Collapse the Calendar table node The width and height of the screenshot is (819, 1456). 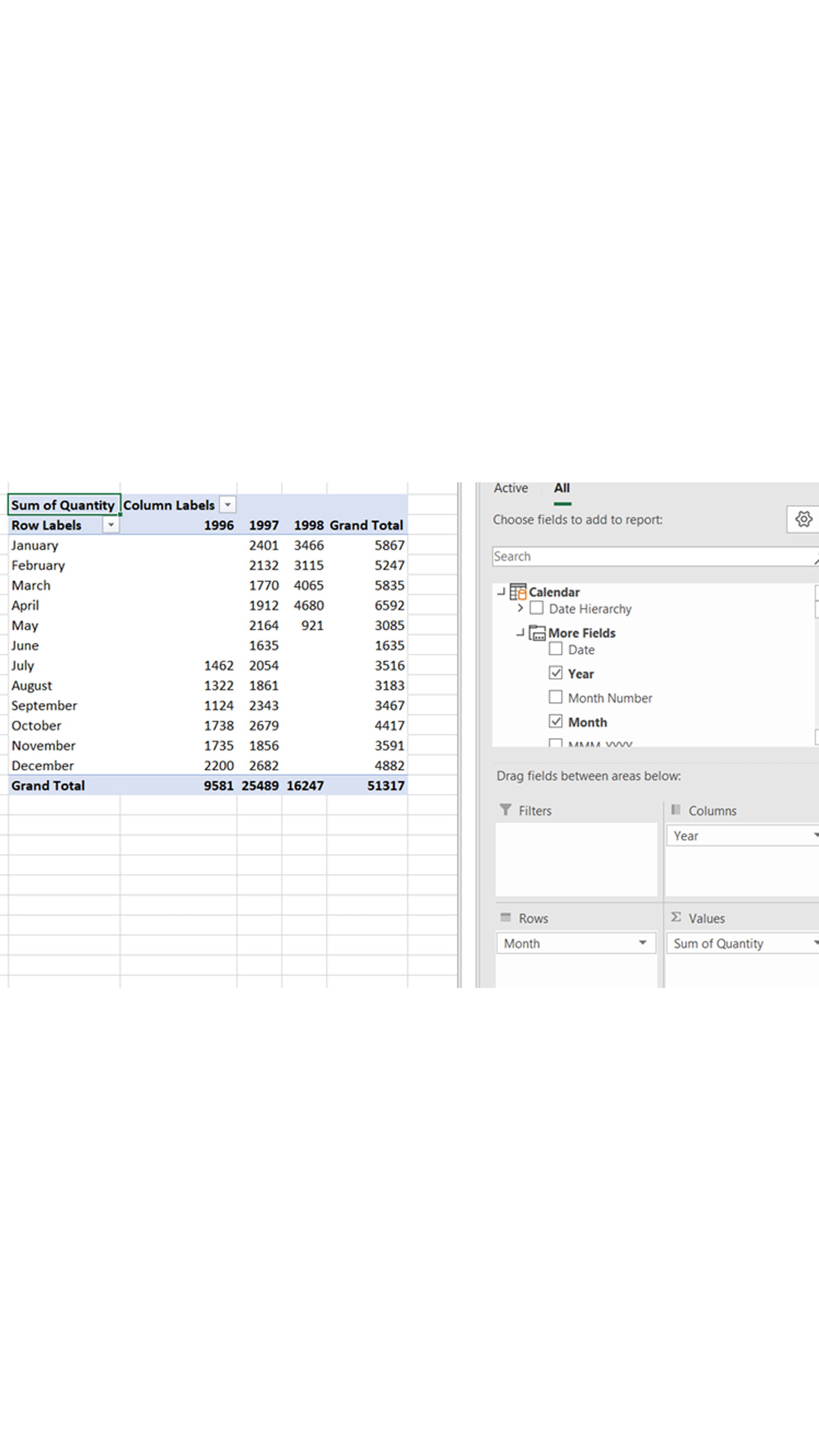pos(501,592)
